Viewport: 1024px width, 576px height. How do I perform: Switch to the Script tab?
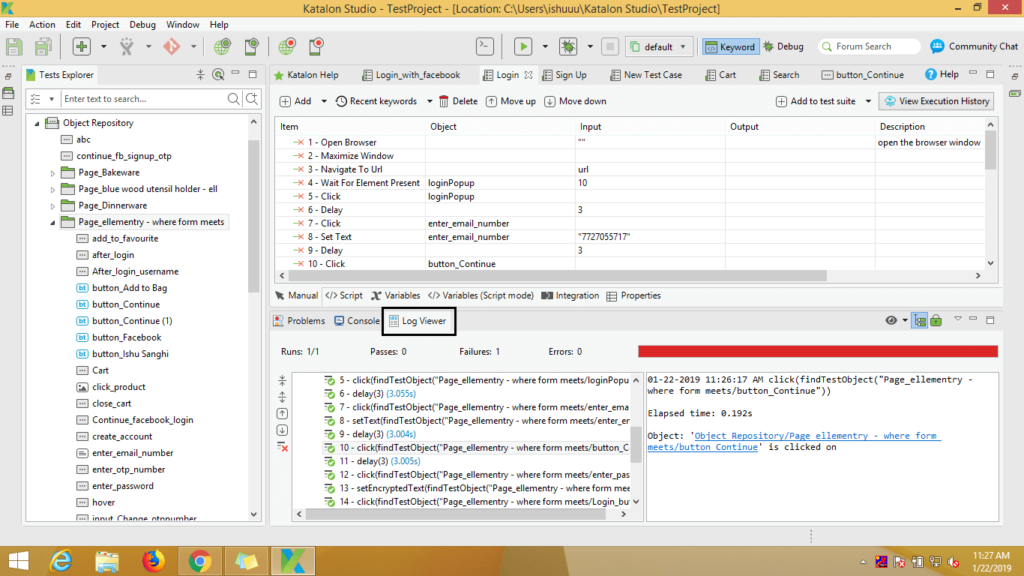[344, 296]
